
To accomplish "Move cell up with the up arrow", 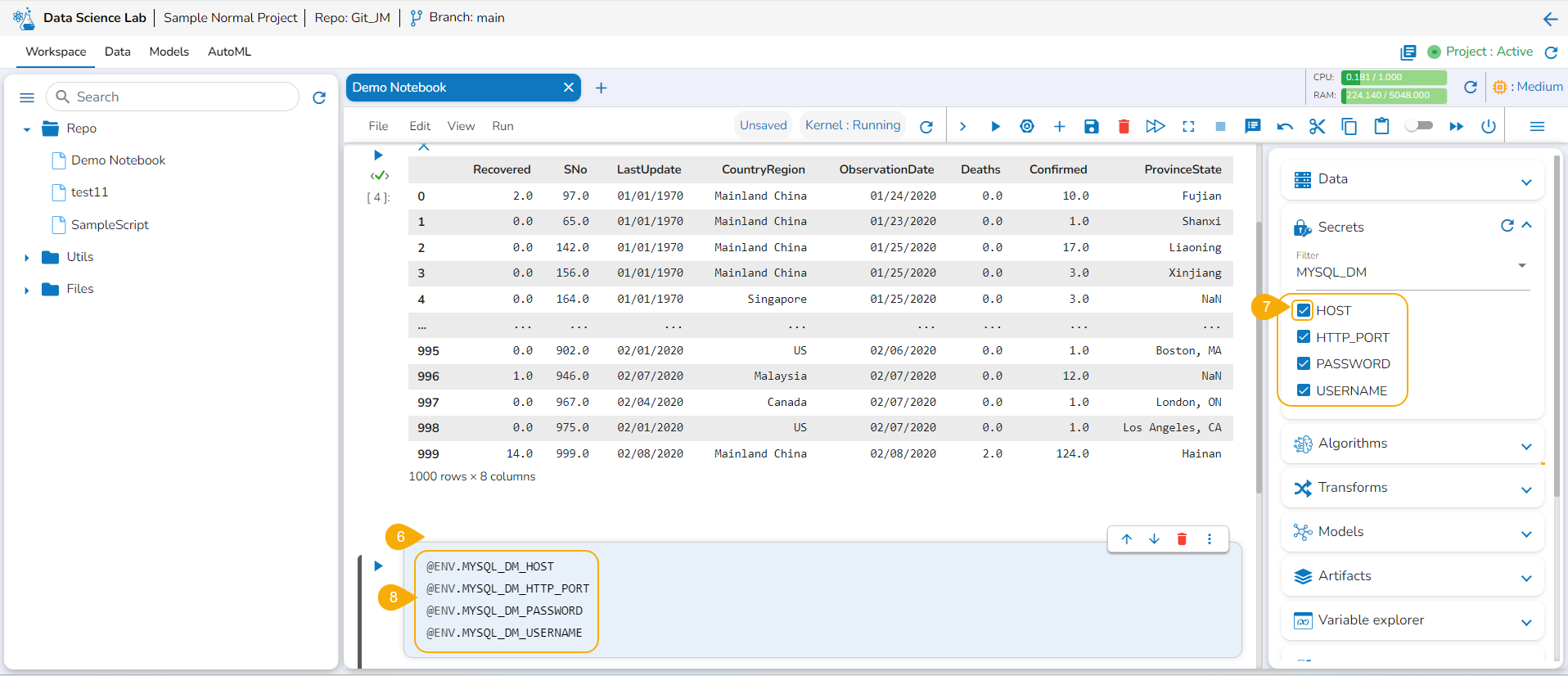I will pyautogui.click(x=1127, y=539).
